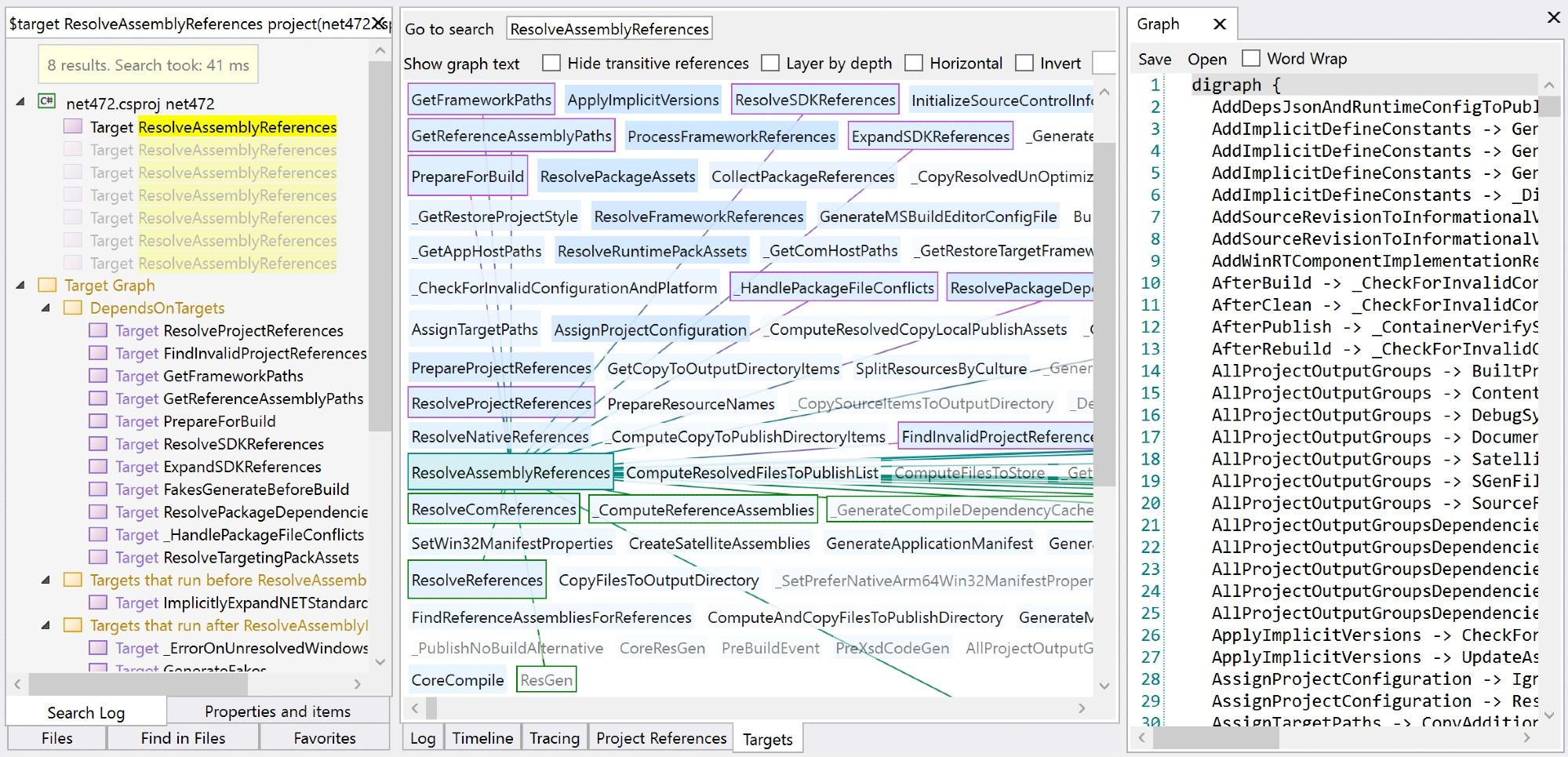Click icon next to Target ImplicitlyExpandNETStandard

[98, 602]
